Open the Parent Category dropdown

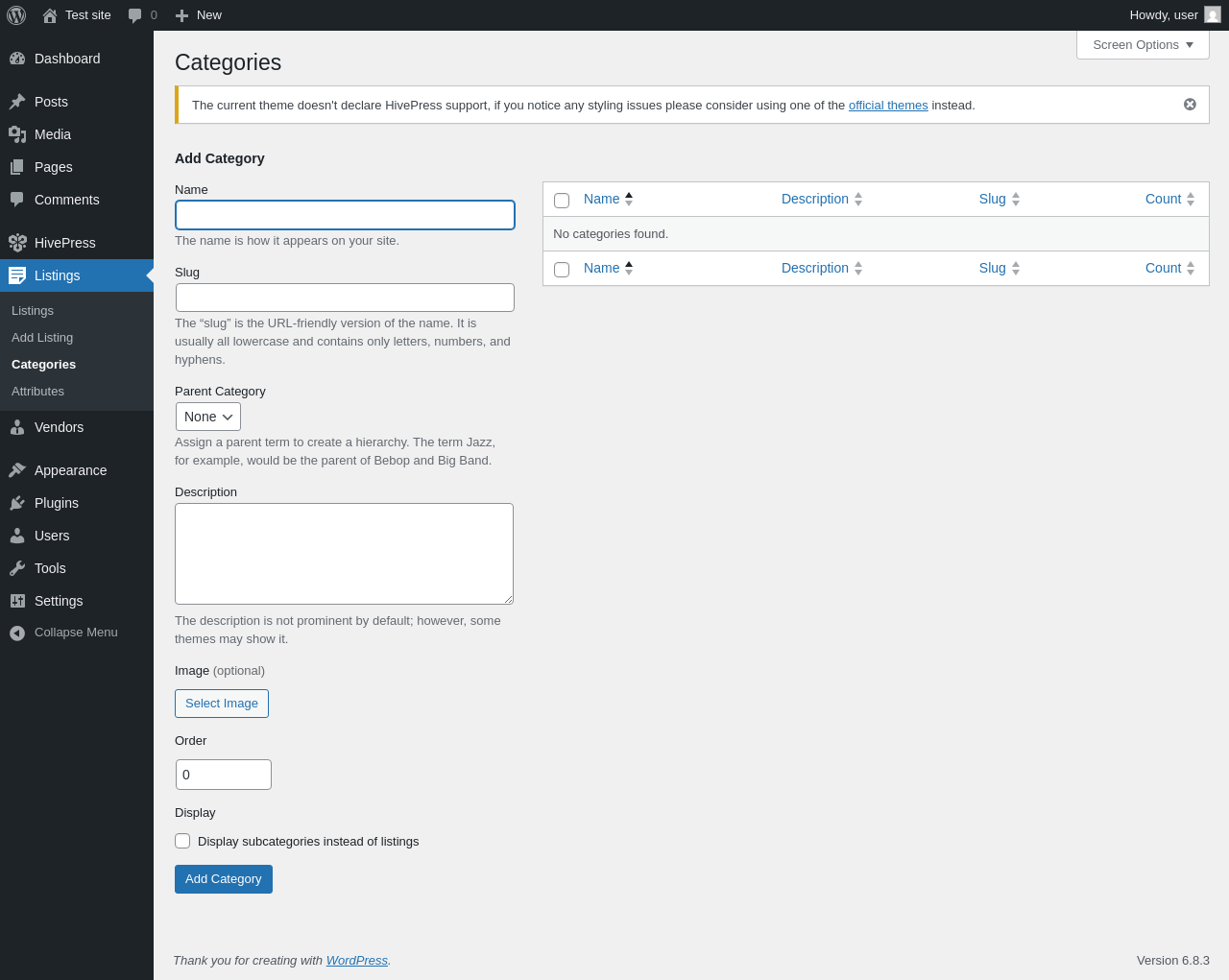[208, 417]
